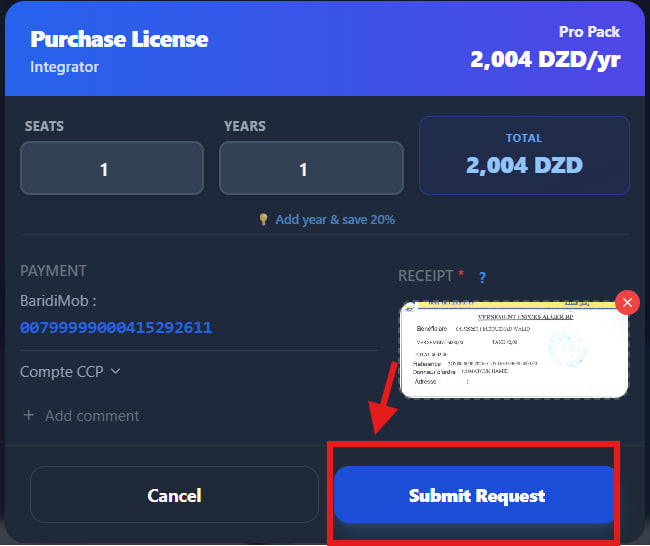Click the Add comment text
This screenshot has height=546, width=650.
(x=92, y=415)
